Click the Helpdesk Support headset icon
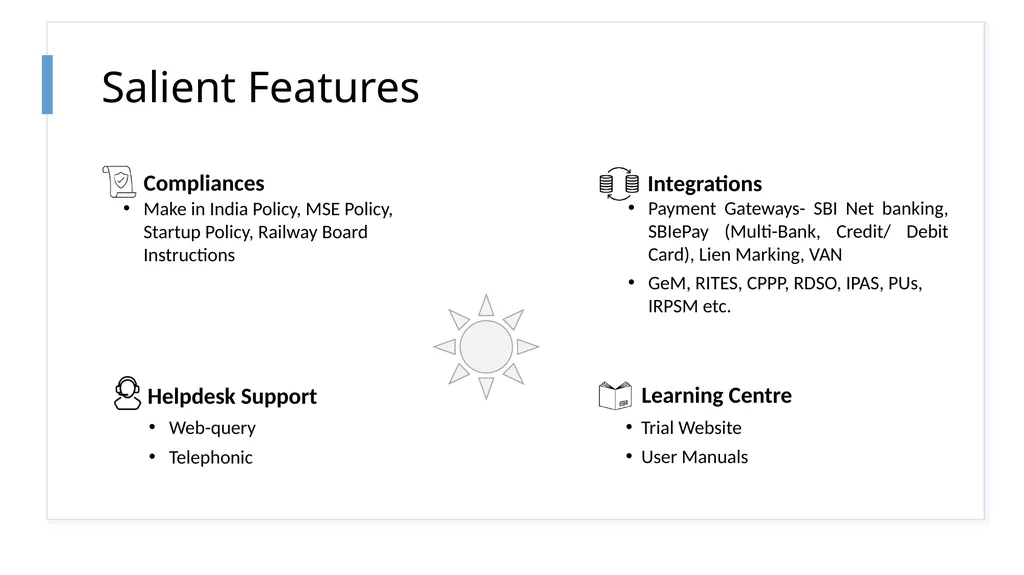Viewport: 1024px width, 575px height. coord(127,393)
